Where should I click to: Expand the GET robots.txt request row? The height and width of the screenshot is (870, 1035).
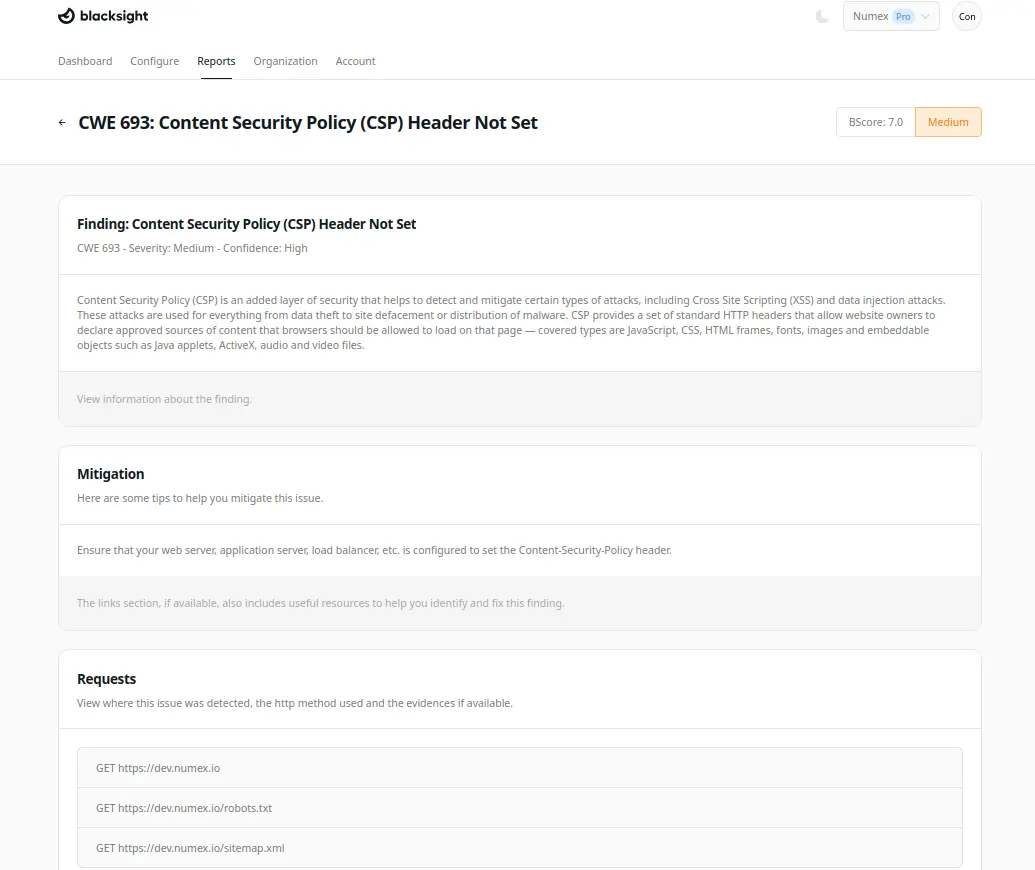519,808
